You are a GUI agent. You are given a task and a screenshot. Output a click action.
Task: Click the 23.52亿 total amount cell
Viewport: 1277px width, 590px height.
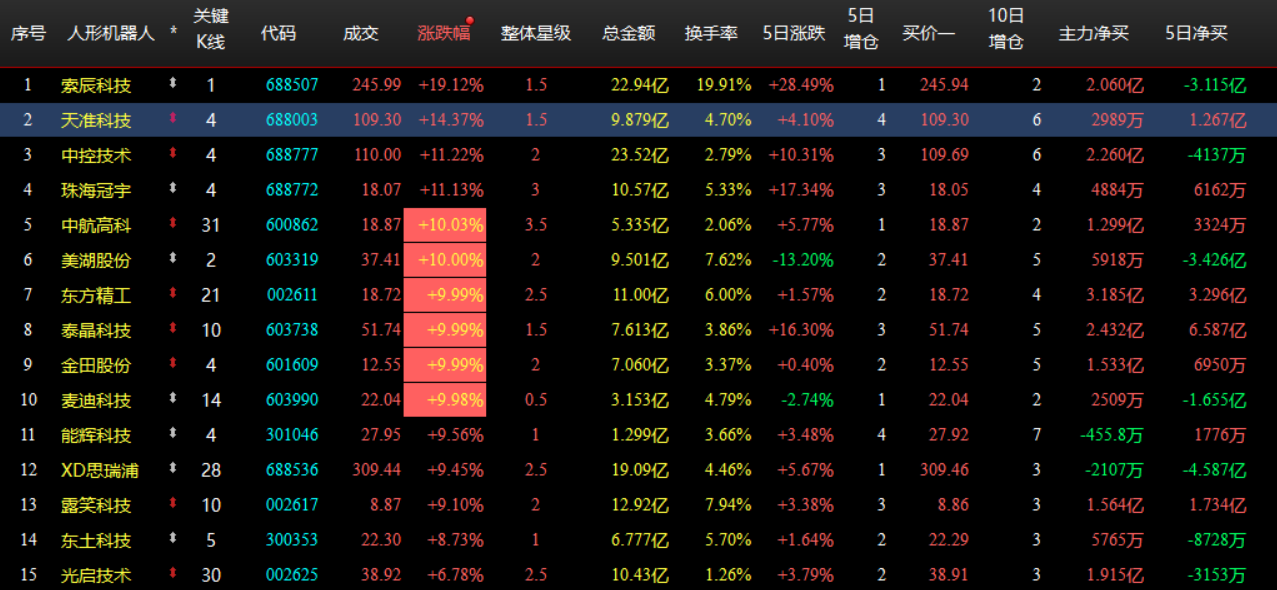640,155
